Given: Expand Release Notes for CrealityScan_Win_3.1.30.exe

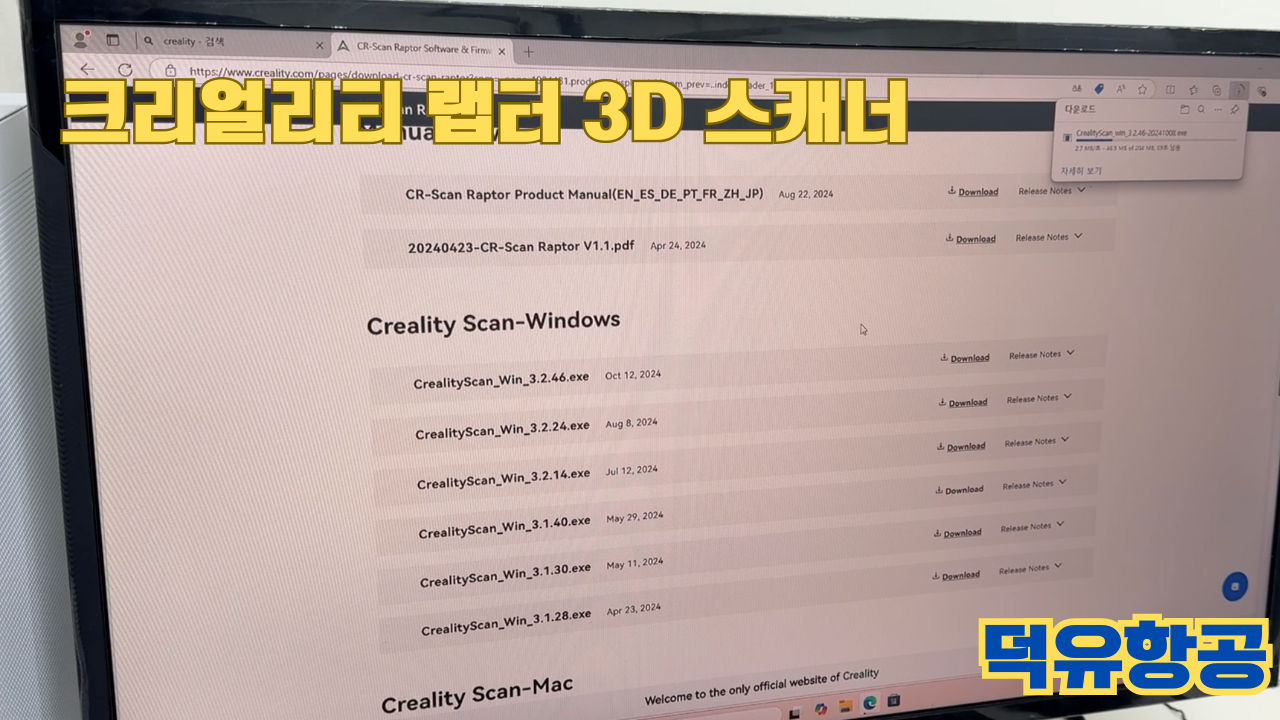Looking at the screenshot, I should click(x=1033, y=526).
